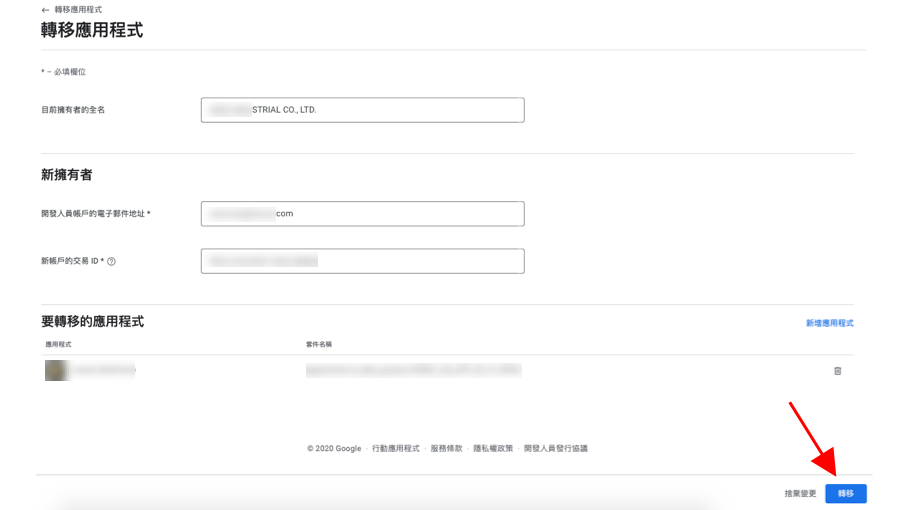
Task: Click the 新擁有者 section heading
Action: point(66,175)
